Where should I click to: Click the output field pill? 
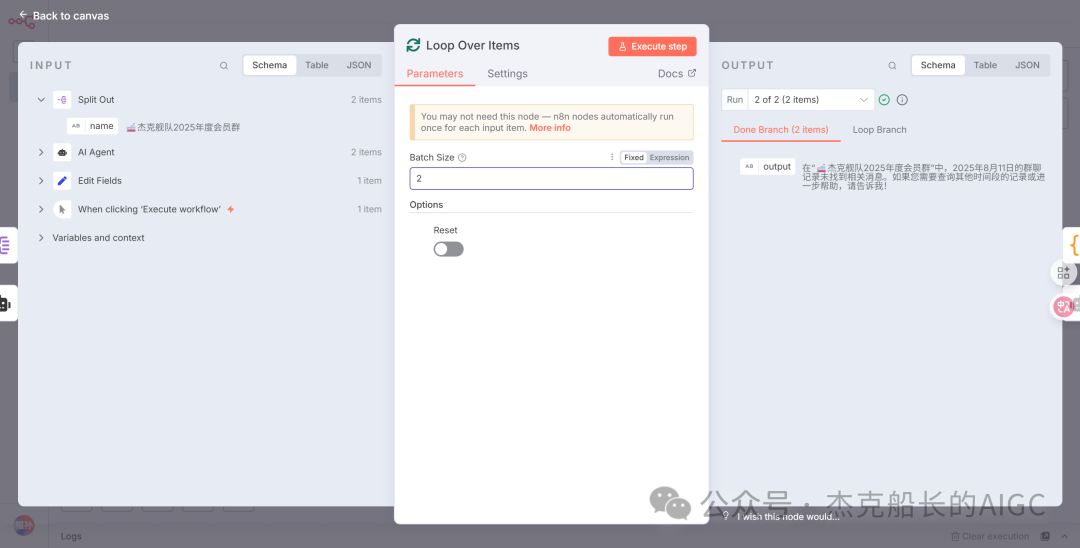point(767,167)
